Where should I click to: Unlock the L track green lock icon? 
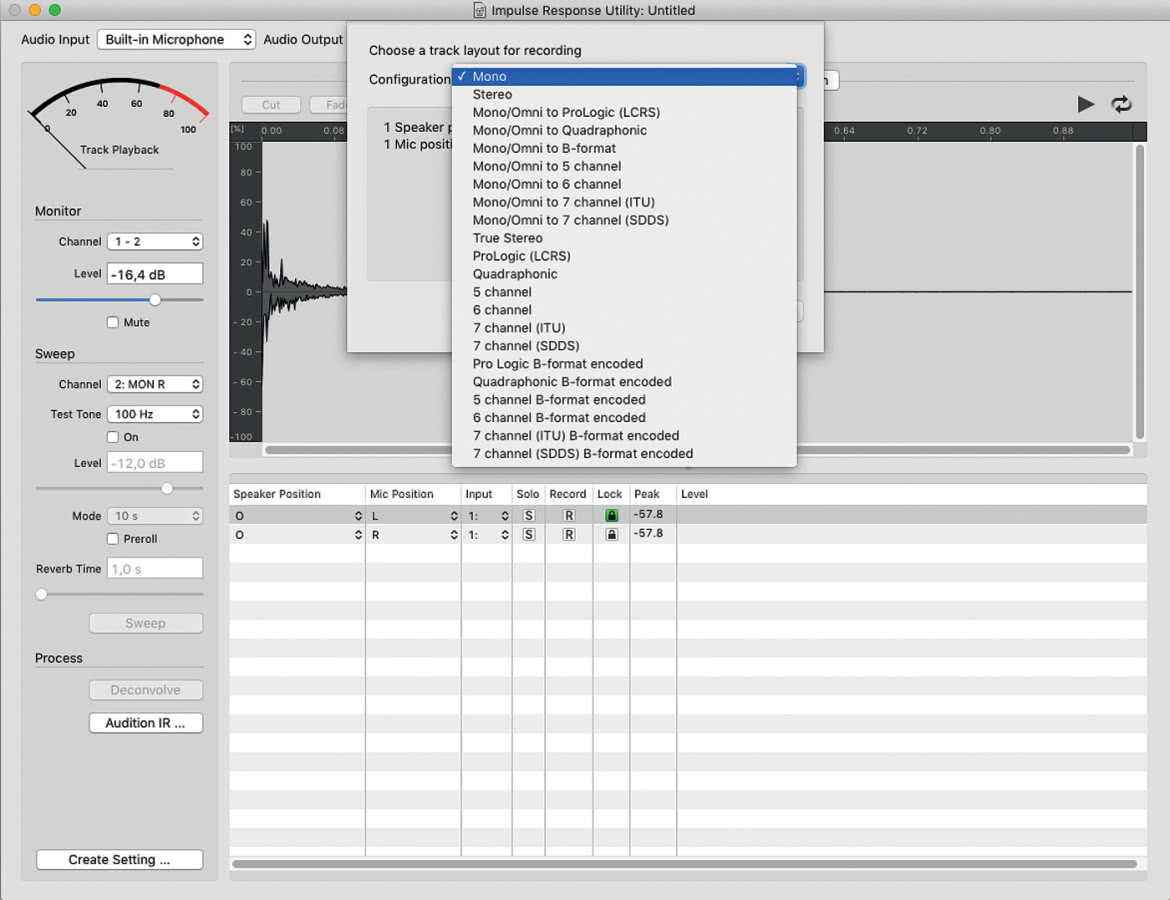tap(611, 516)
